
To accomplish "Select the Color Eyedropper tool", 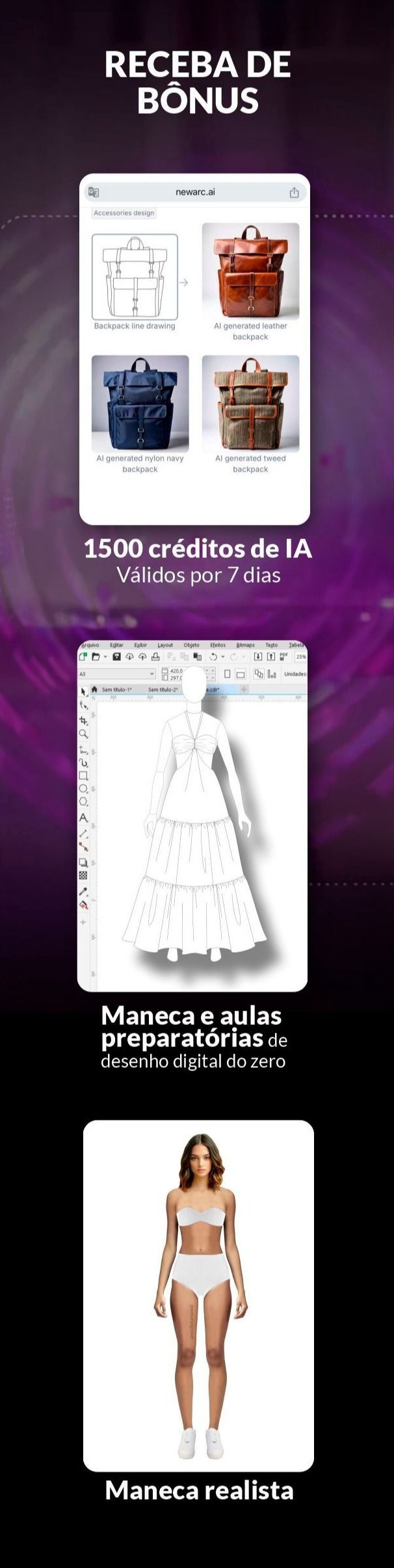I will pos(83,891).
